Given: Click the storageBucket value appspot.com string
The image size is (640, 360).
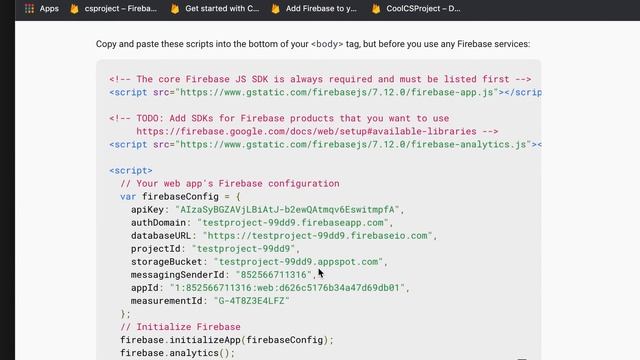Looking at the screenshot, I should (x=298, y=262).
